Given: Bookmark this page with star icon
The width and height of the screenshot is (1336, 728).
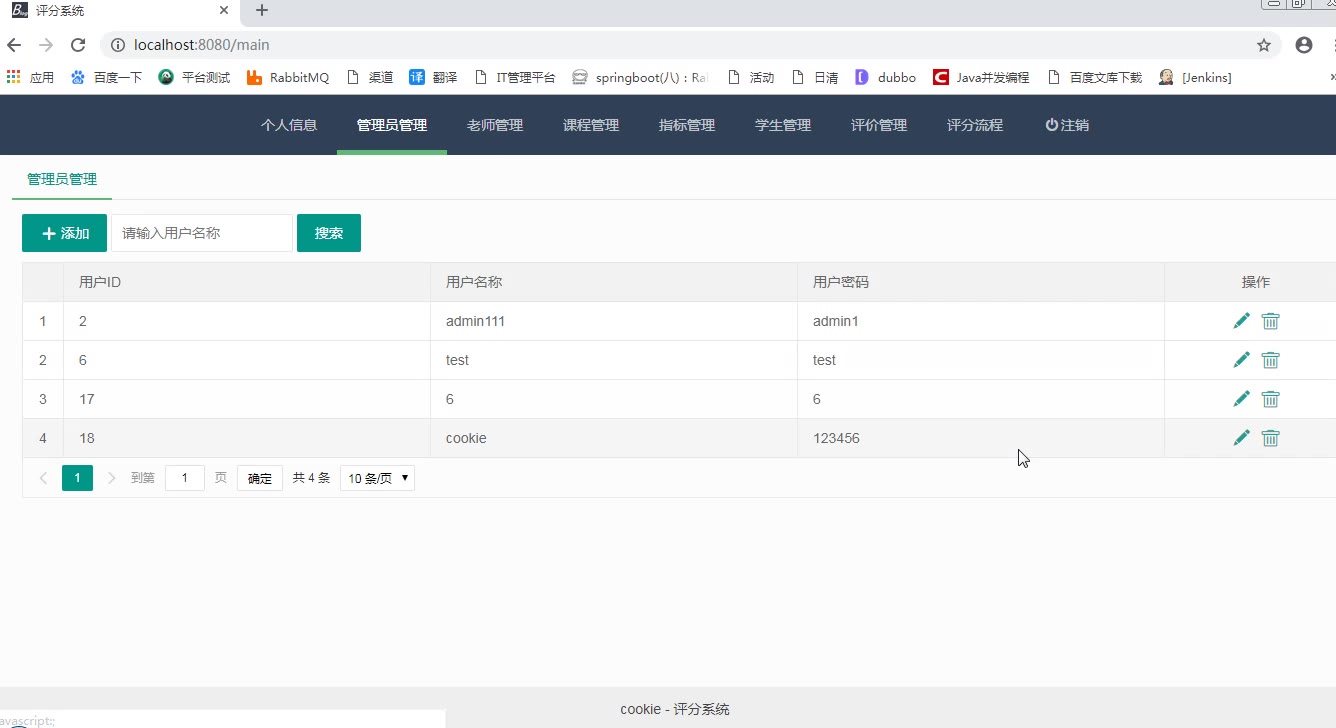Looking at the screenshot, I should point(1264,45).
